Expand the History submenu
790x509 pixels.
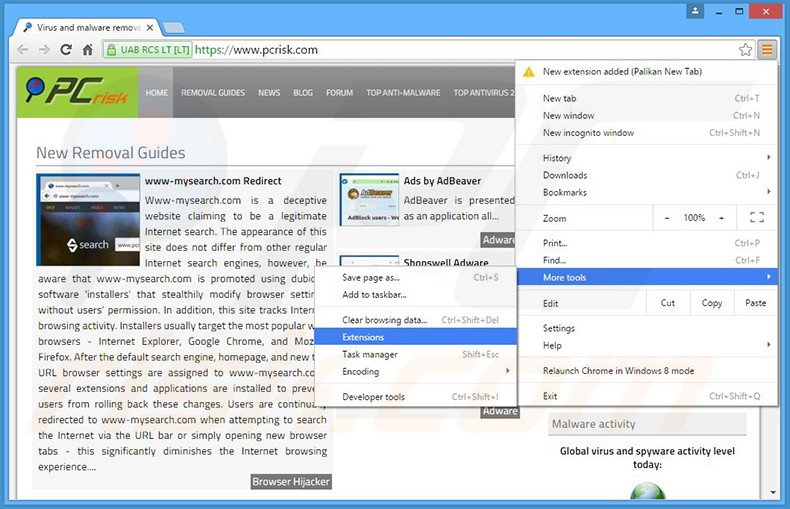(x=646, y=158)
